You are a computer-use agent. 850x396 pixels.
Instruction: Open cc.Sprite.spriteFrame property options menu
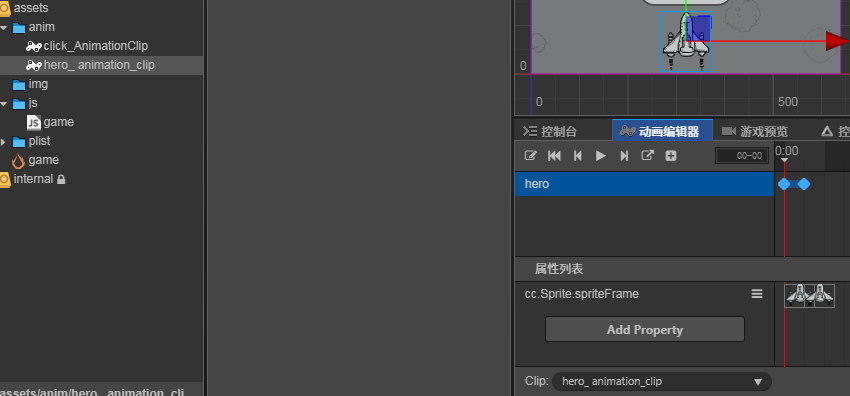[757, 294]
